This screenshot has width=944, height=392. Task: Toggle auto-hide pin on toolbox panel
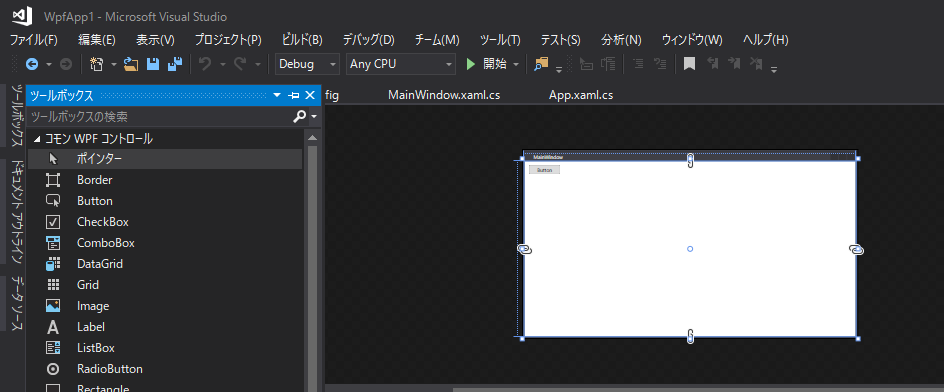tap(294, 95)
